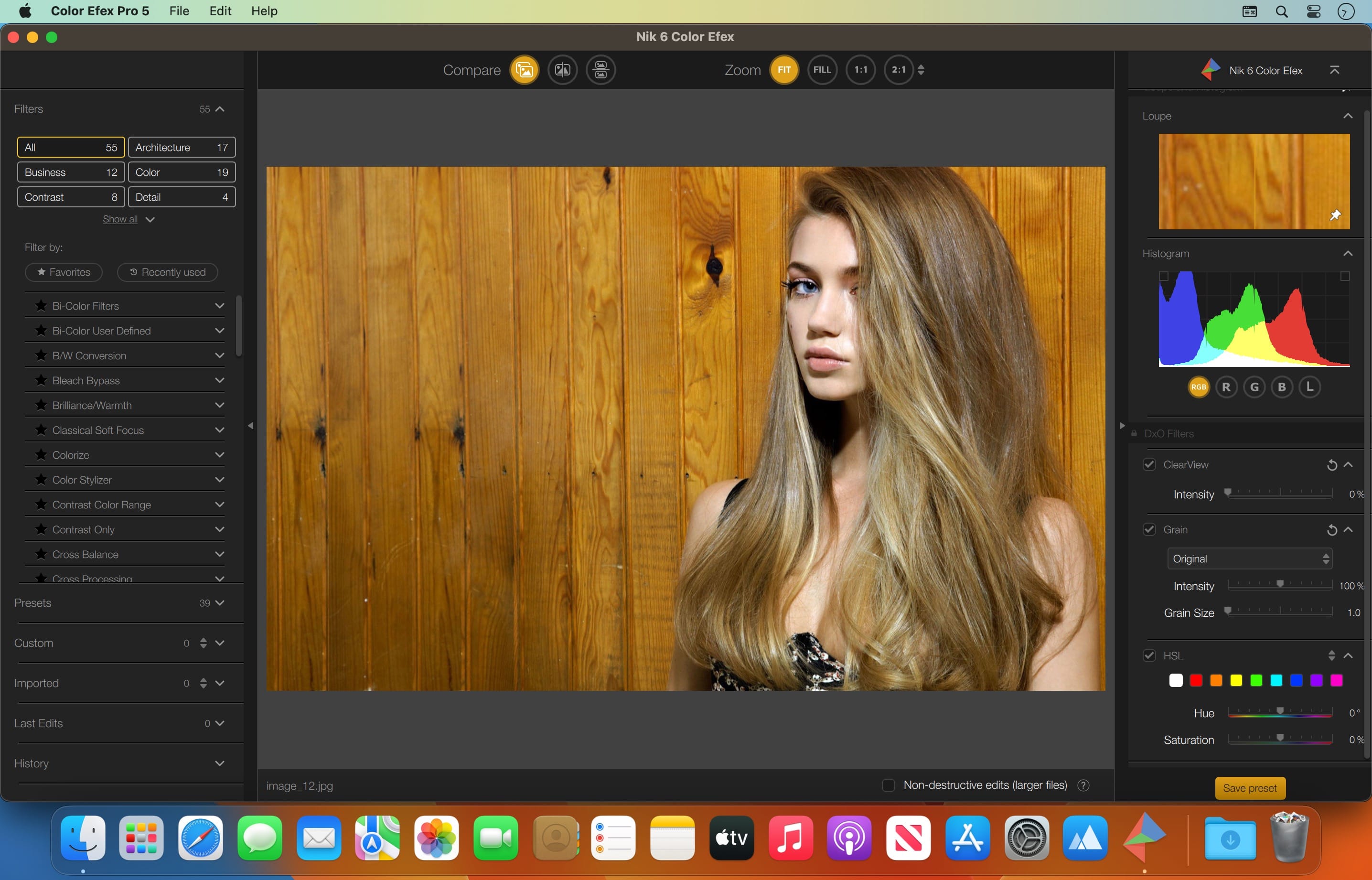Collapse the Histogram panel
The width and height of the screenshot is (1372, 880).
coord(1348,253)
